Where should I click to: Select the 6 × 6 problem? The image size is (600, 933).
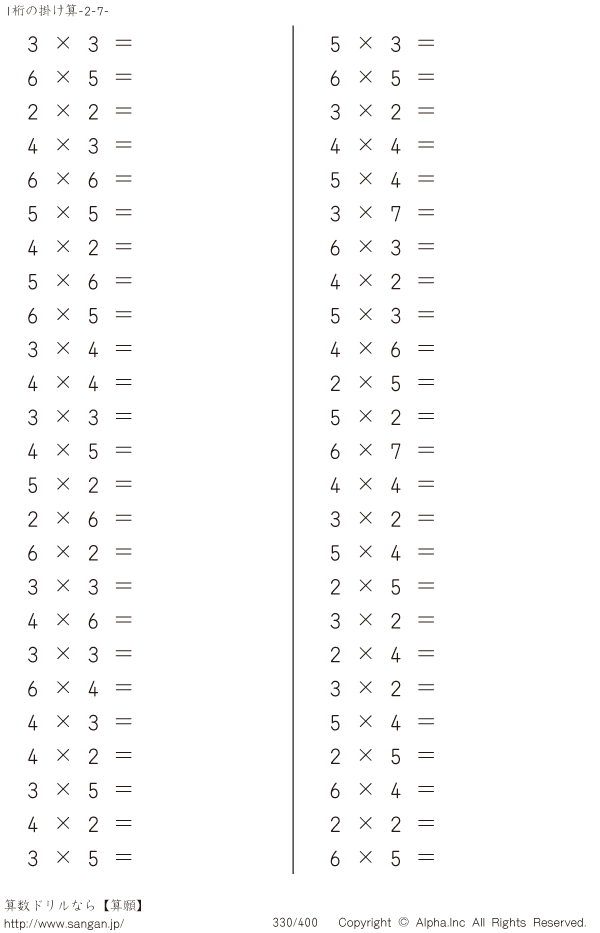click(x=80, y=180)
